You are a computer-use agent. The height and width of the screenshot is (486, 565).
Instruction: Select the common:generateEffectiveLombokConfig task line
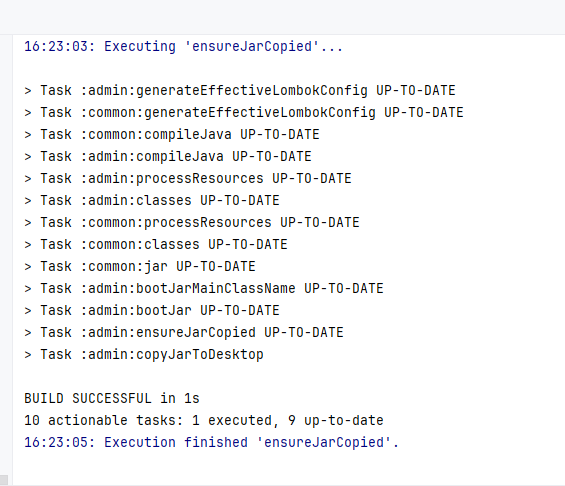tap(244, 113)
